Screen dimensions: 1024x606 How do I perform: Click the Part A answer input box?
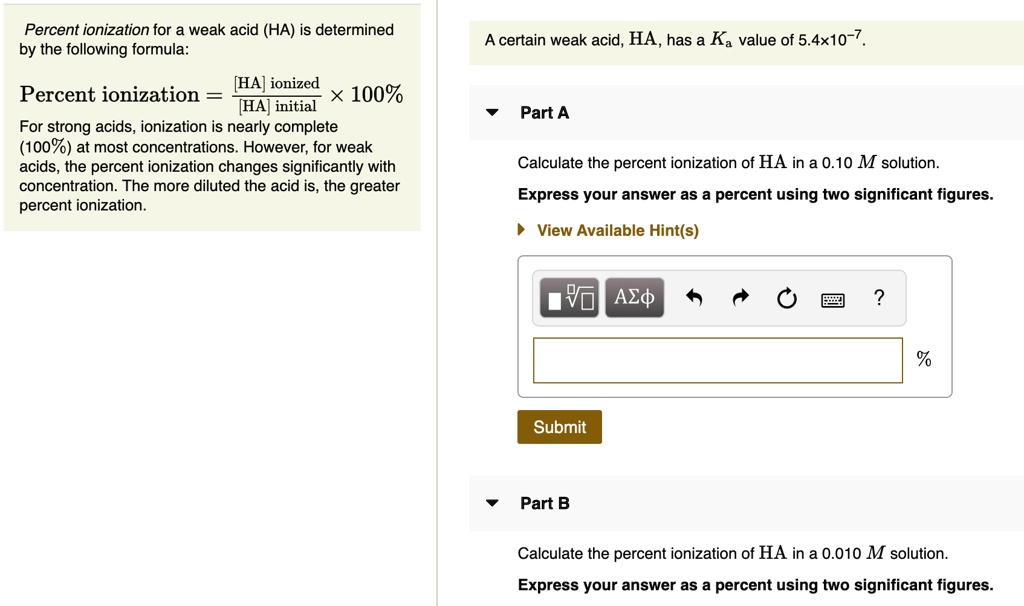(717, 360)
